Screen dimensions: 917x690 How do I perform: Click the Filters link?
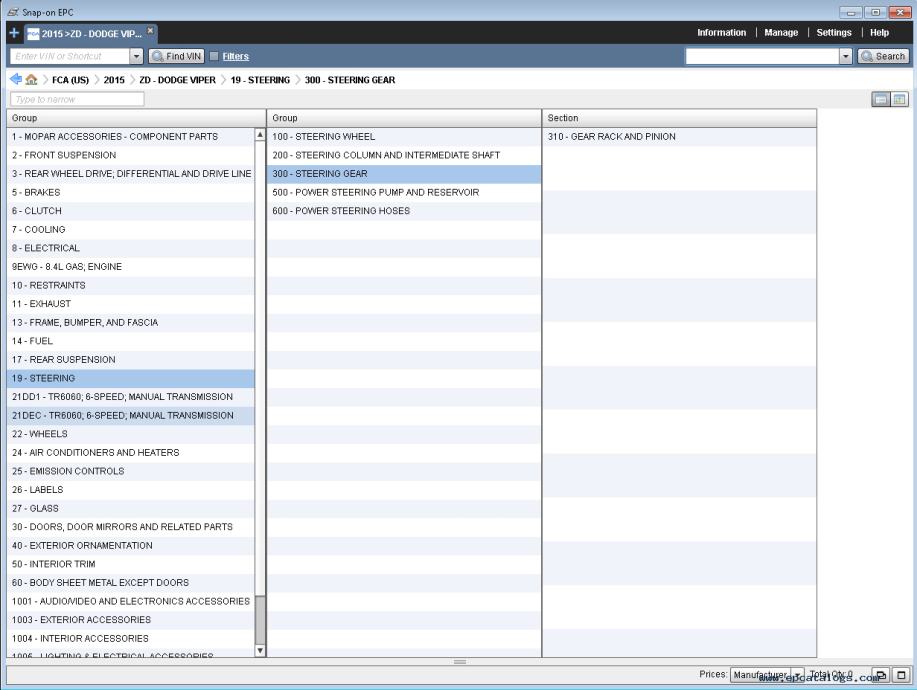click(236, 57)
